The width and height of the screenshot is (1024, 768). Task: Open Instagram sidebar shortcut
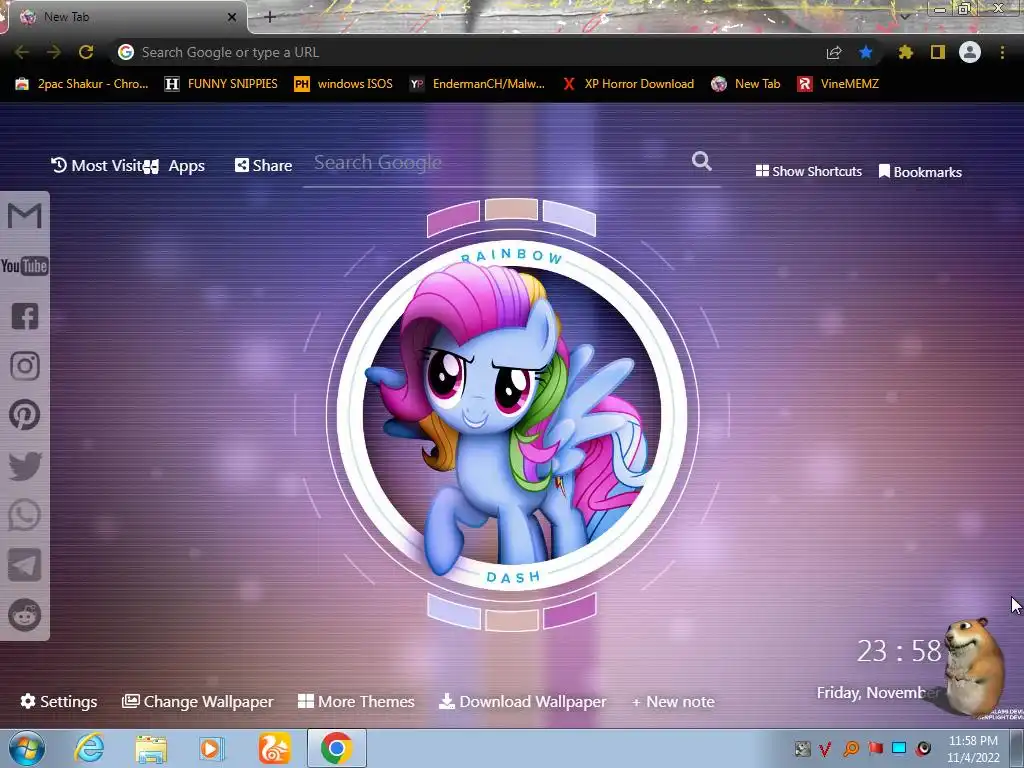(25, 366)
